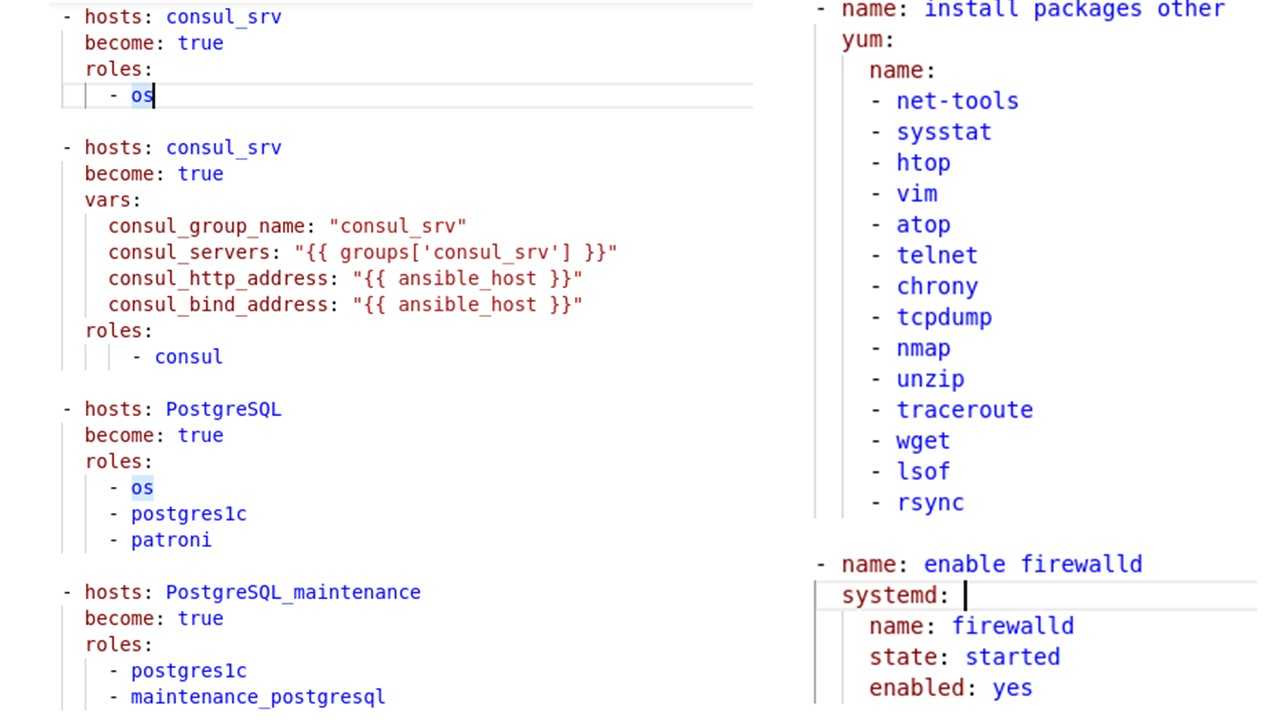The width and height of the screenshot is (1280, 720).
Task: Click the rsync package entry
Action: (930, 503)
